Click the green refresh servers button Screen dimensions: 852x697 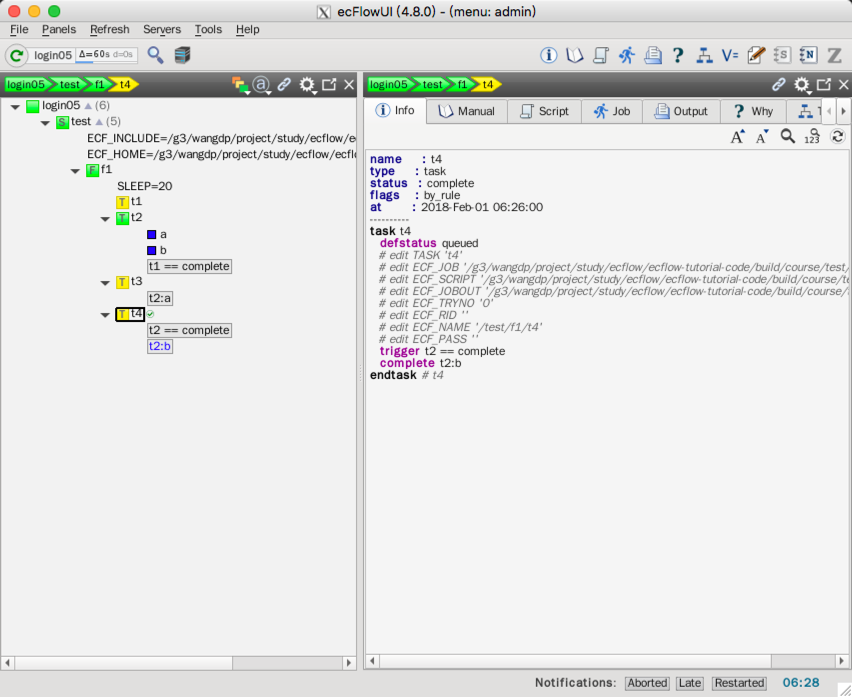[x=16, y=55]
